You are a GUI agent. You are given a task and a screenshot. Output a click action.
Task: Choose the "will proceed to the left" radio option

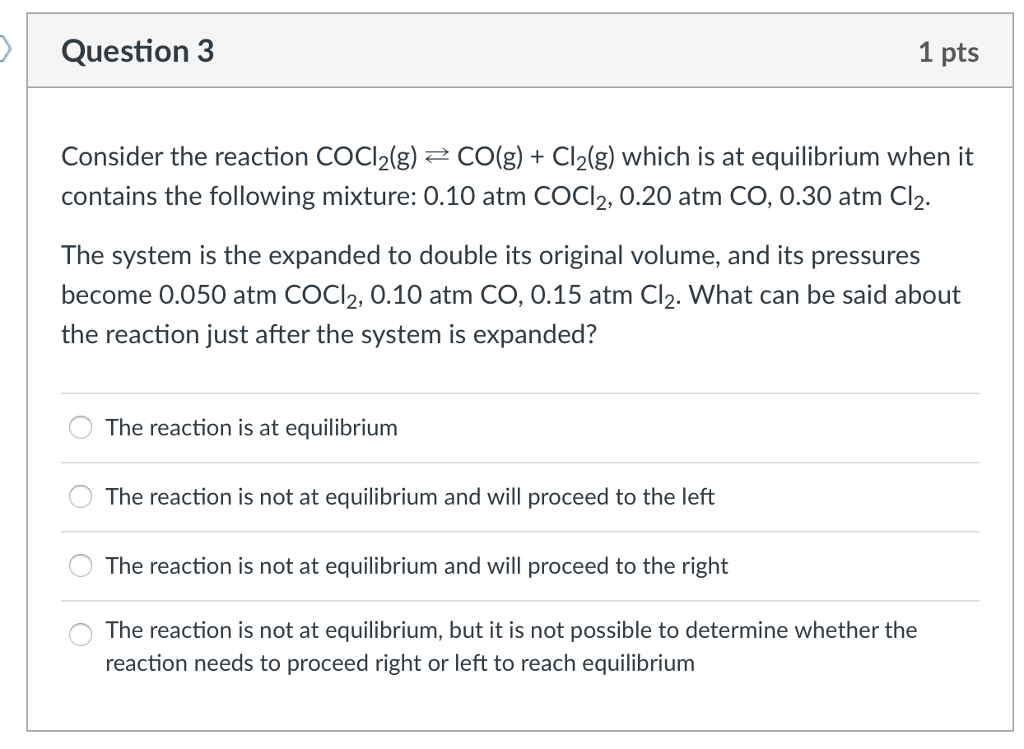(80, 497)
